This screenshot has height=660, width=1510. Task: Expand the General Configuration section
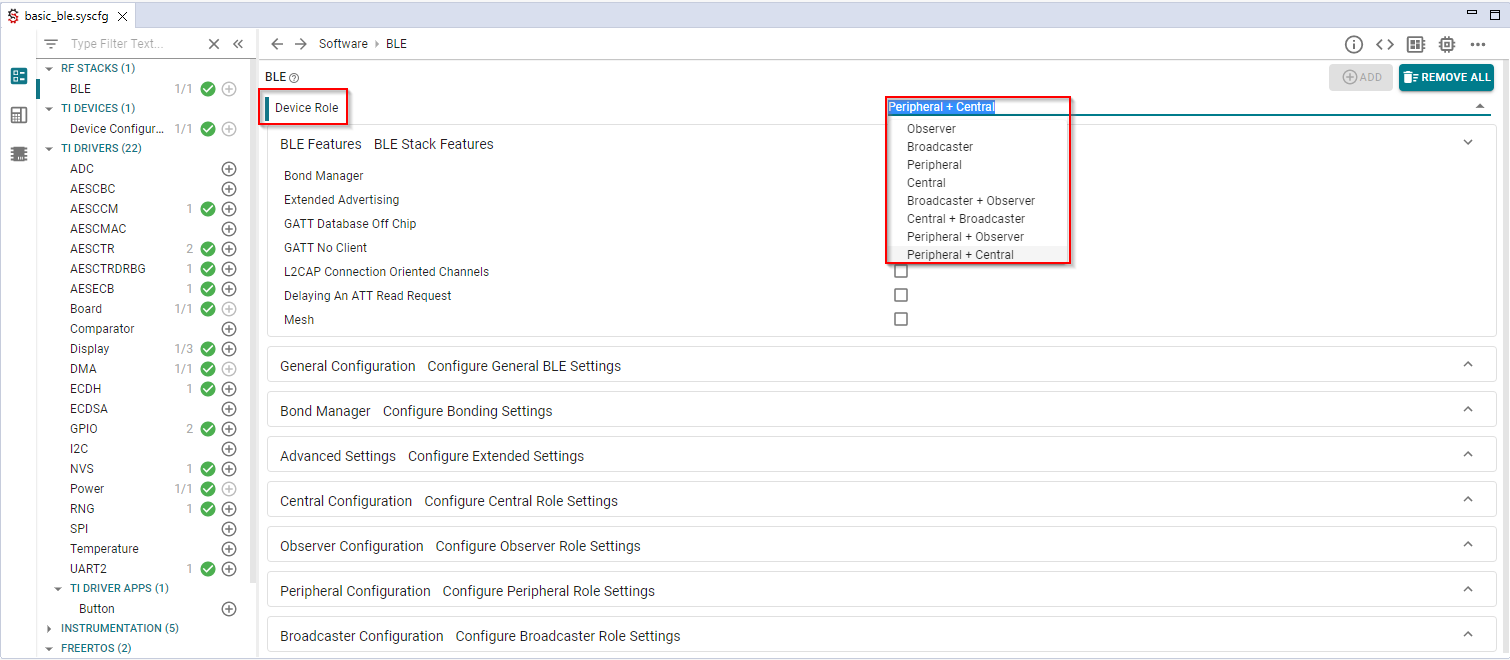click(1467, 365)
